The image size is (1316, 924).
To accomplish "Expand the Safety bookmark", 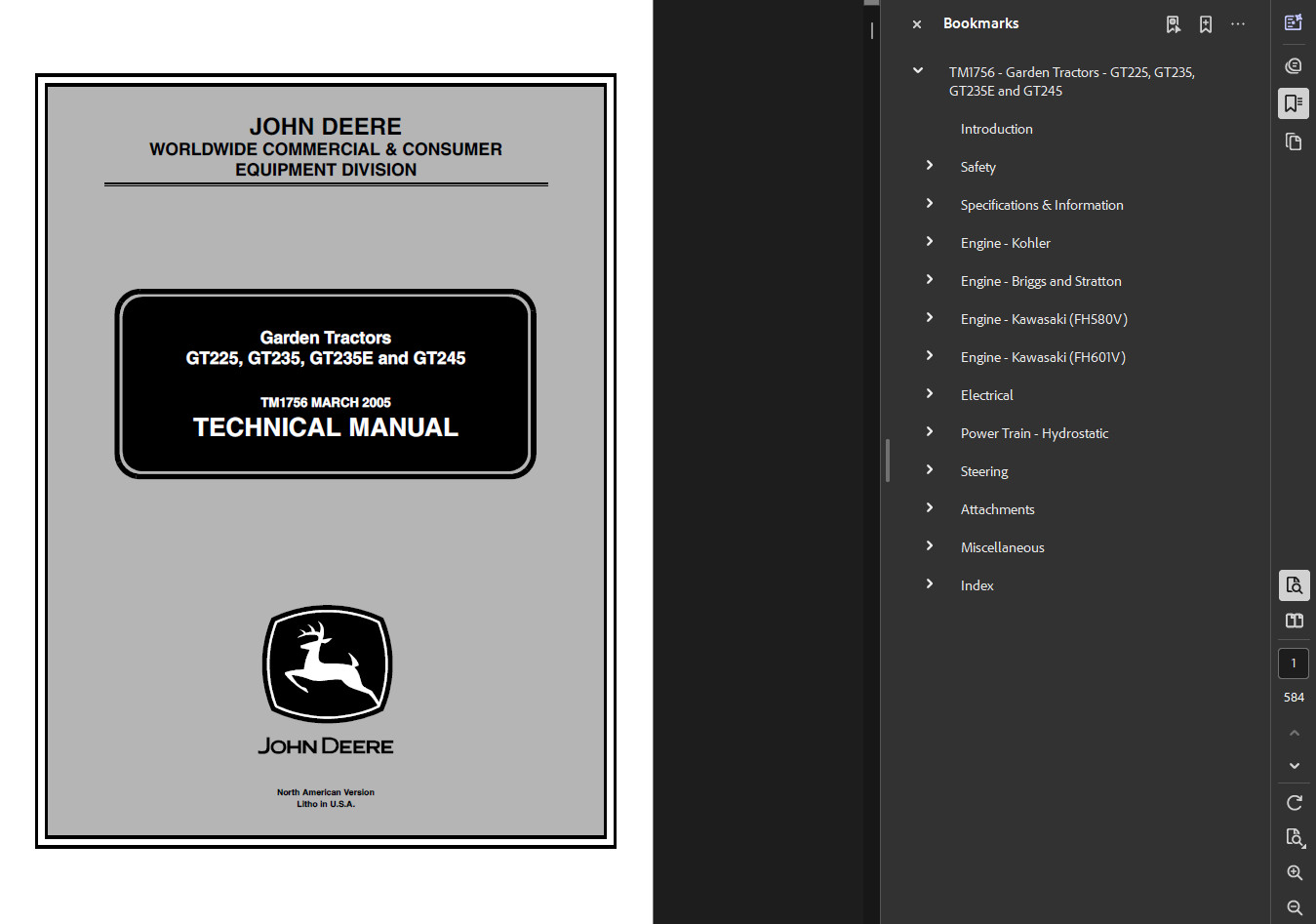I will (x=930, y=166).
